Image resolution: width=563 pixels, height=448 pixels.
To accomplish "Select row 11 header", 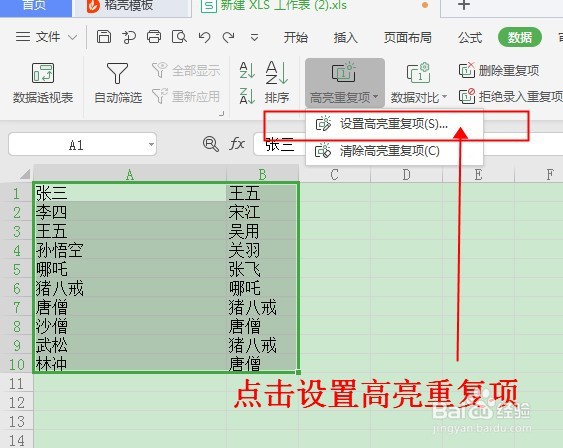I will tap(17, 384).
